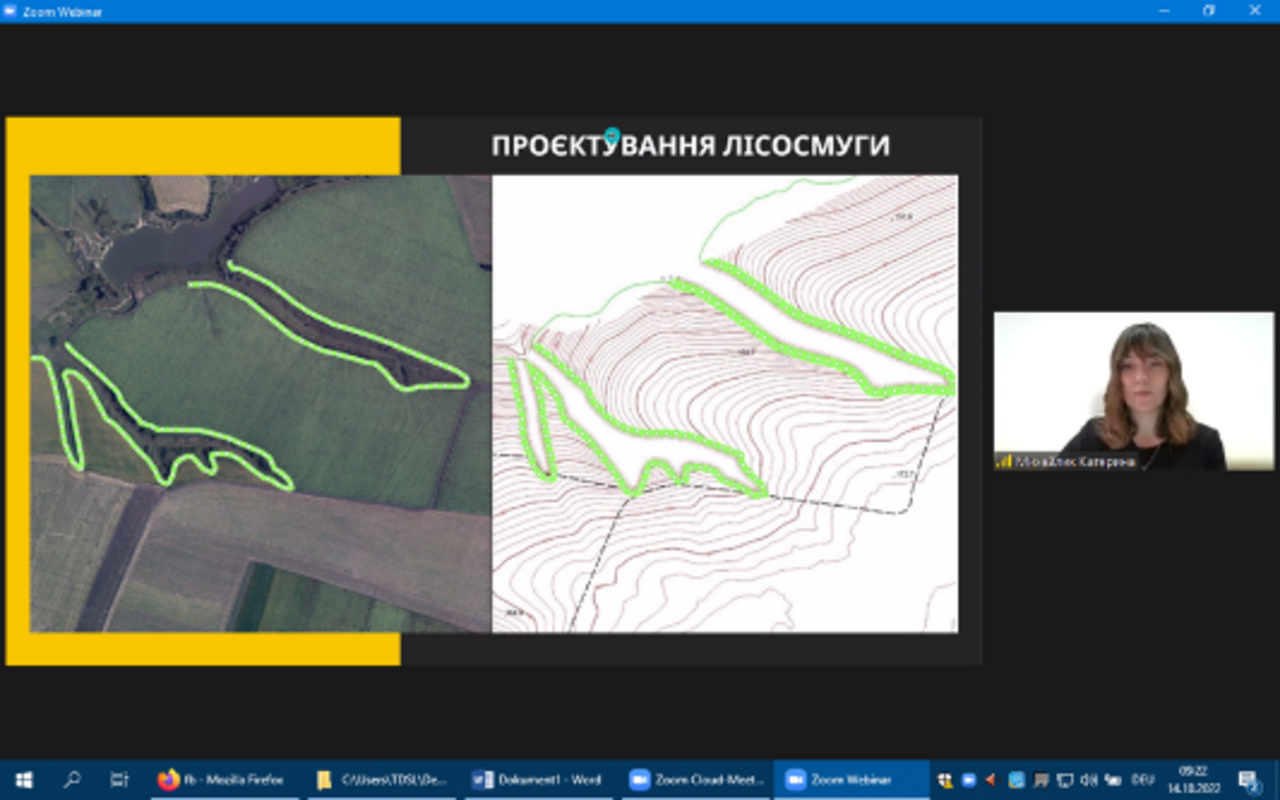The width and height of the screenshot is (1280, 800).
Task: Click the speaker's video thumbnail
Action: 1133,391
